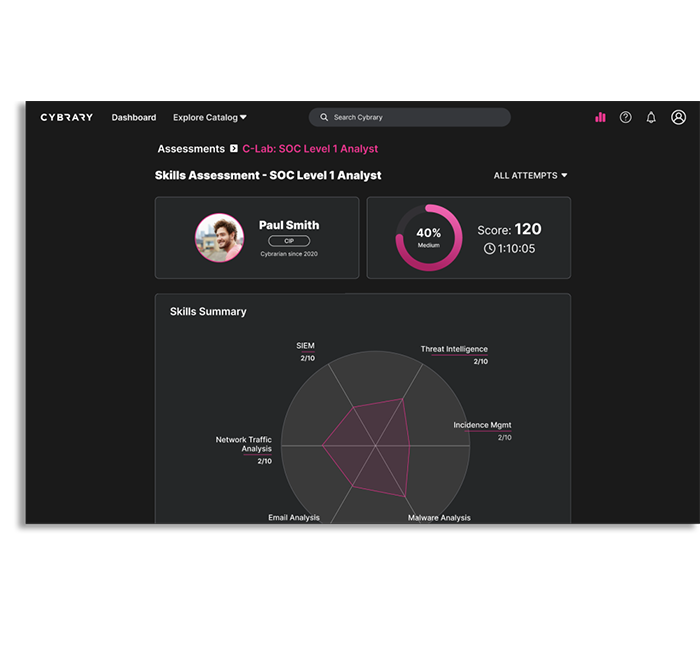Open the user account icon
Screen dimensions: 700x650
(x=678, y=117)
